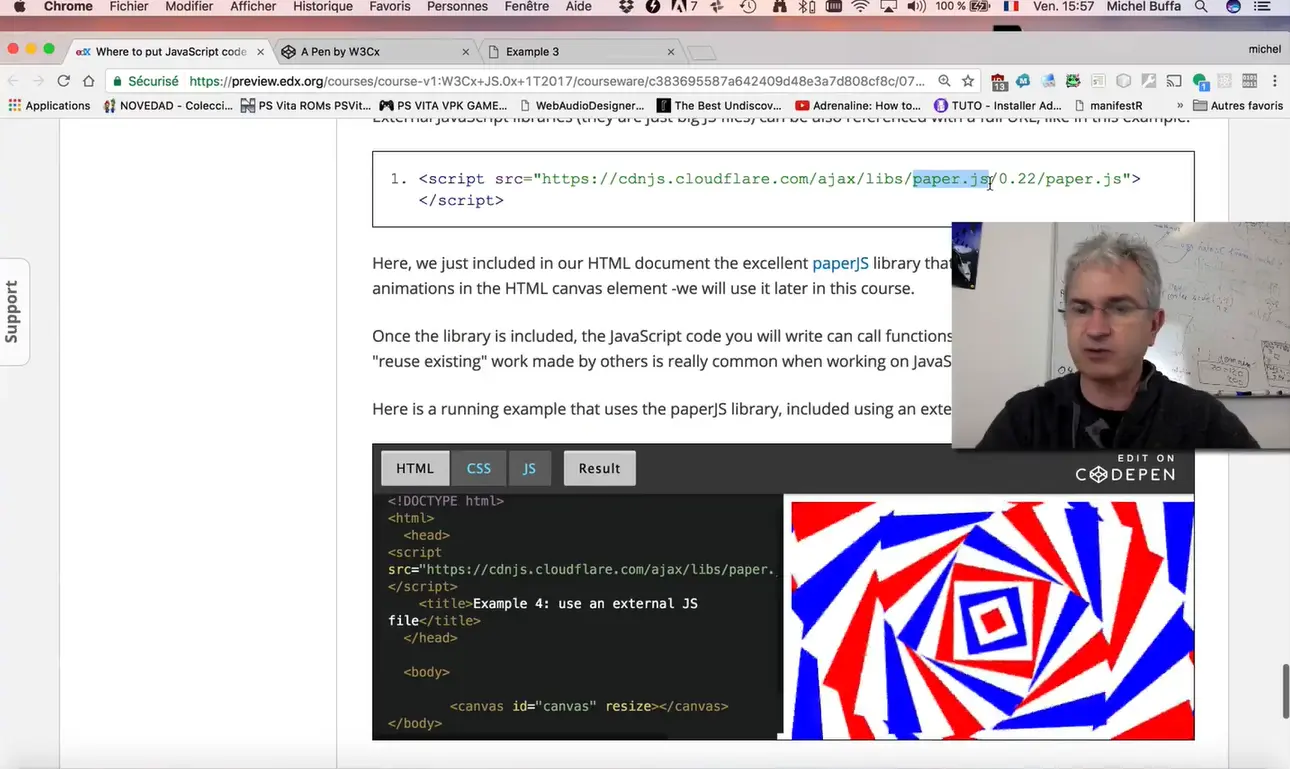Viewport: 1290px width, 769px height.
Task: Click the browser forward arrow
Action: click(38, 81)
